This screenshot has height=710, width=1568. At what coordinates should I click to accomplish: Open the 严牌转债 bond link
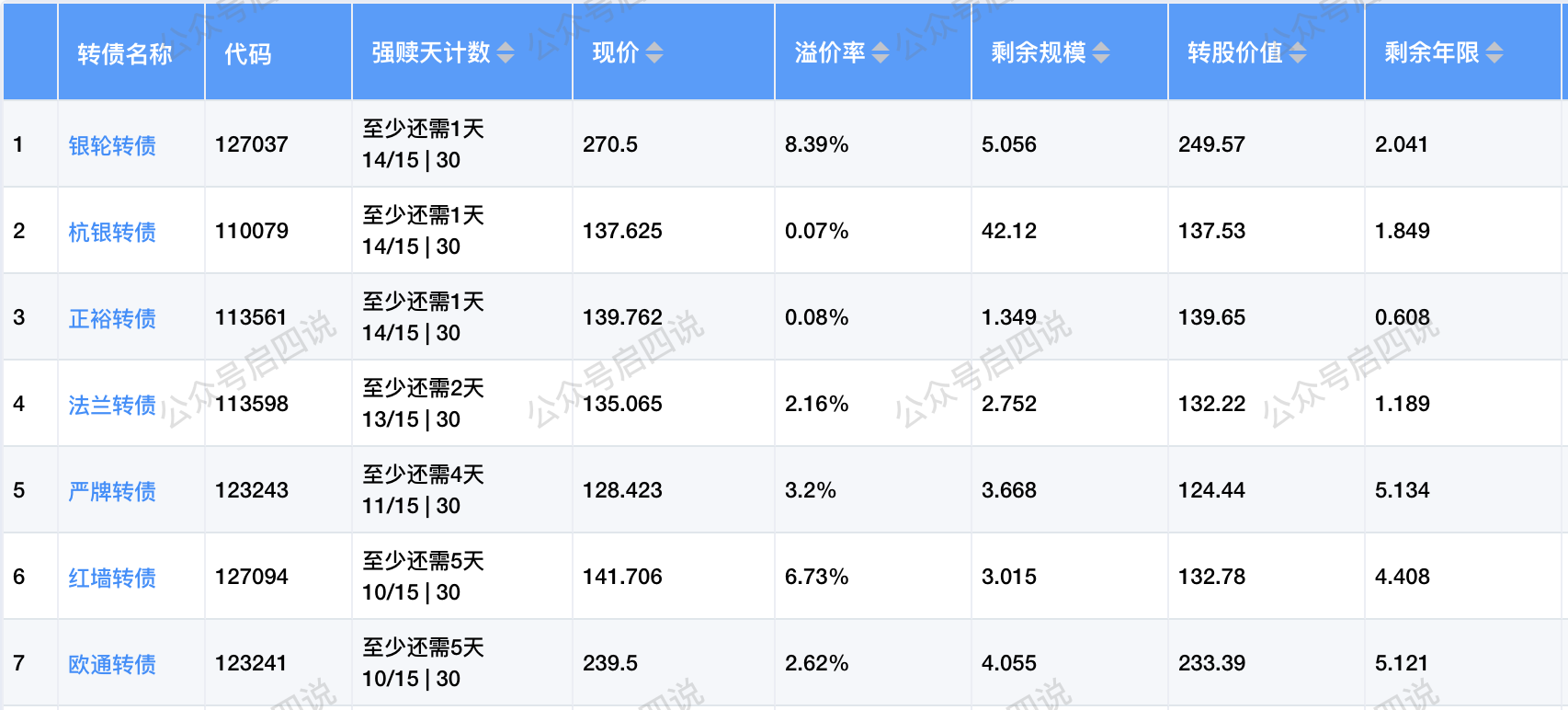tap(112, 491)
